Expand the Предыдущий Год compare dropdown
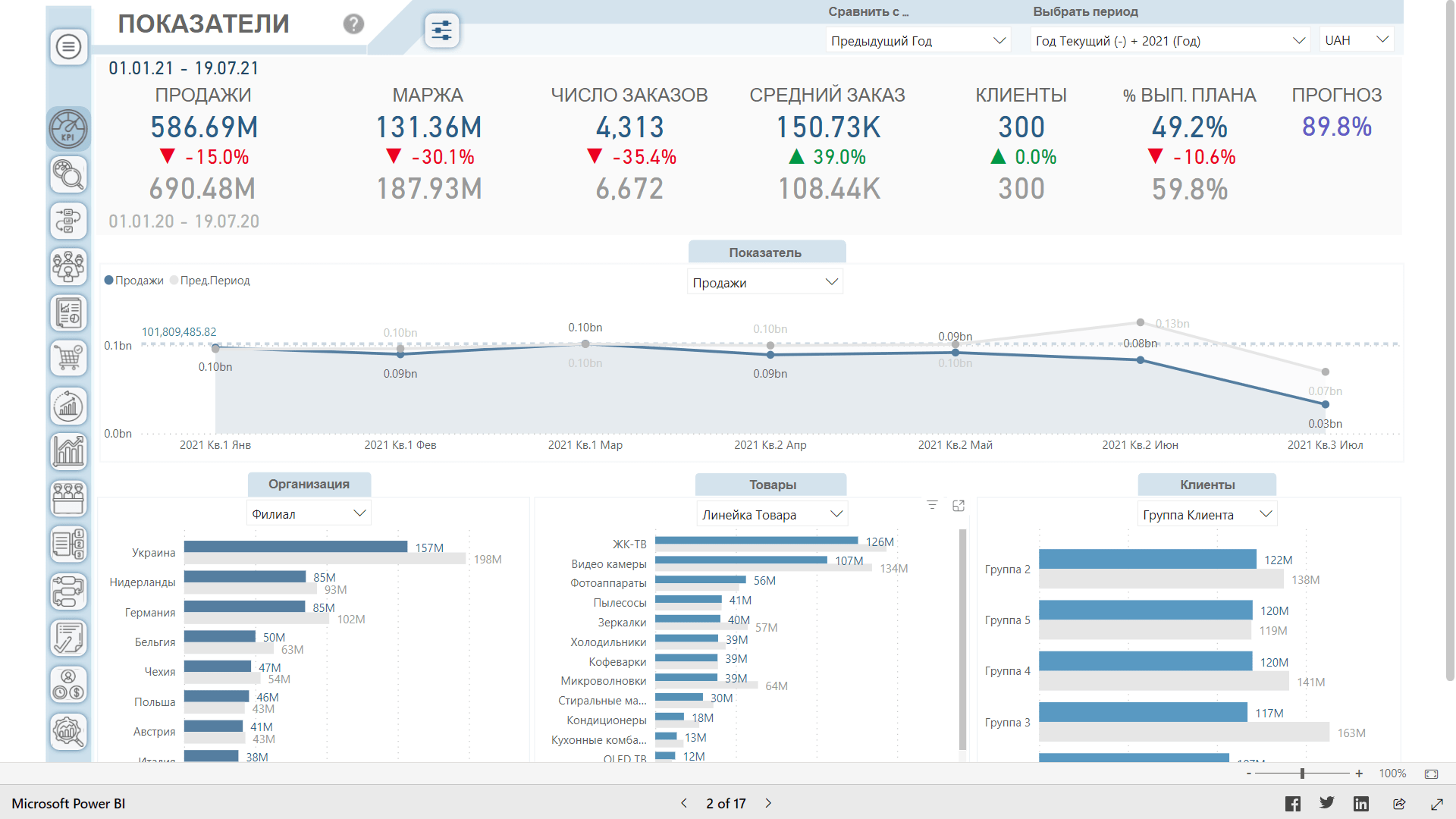The width and height of the screenshot is (1456, 819). 918,41
